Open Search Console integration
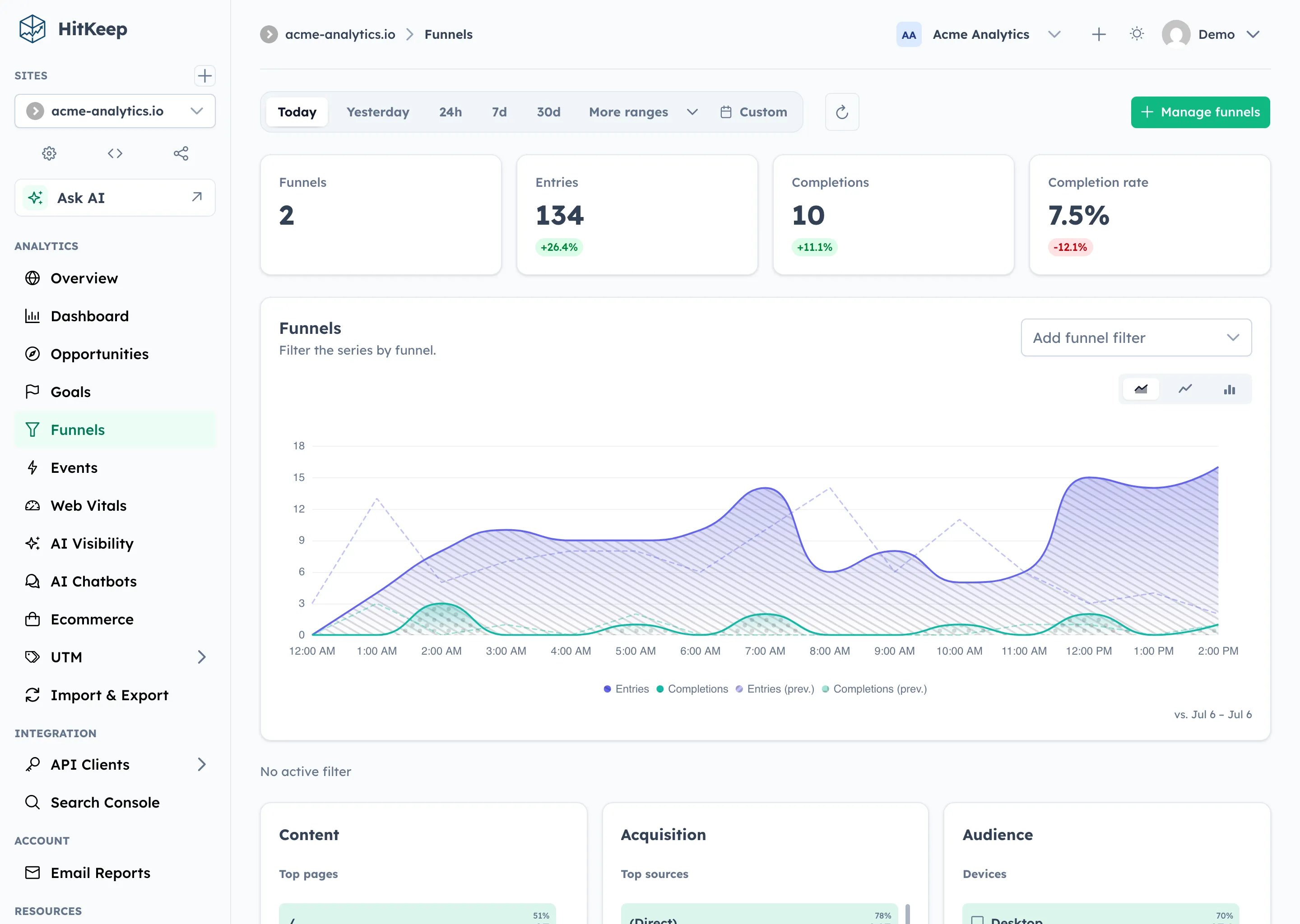Viewport: 1300px width, 924px height. [x=115, y=803]
